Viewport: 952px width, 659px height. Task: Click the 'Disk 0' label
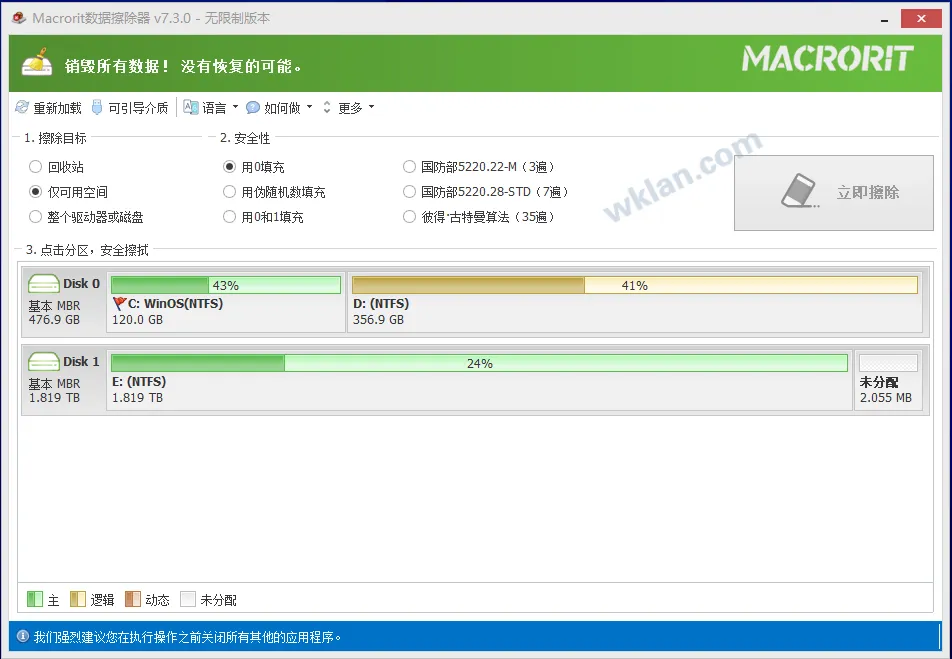(81, 284)
